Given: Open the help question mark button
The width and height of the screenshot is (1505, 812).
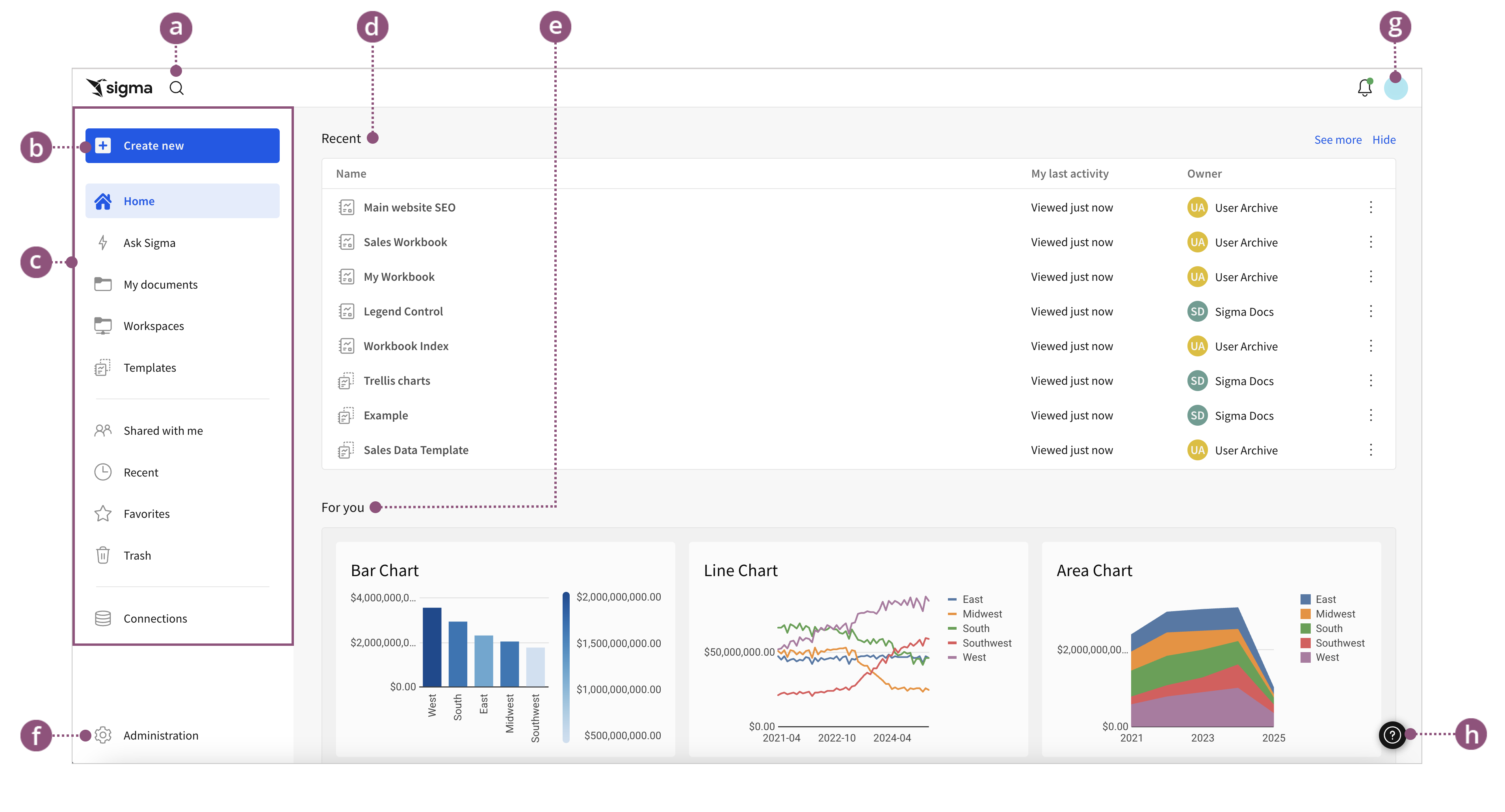Looking at the screenshot, I should (x=1392, y=735).
